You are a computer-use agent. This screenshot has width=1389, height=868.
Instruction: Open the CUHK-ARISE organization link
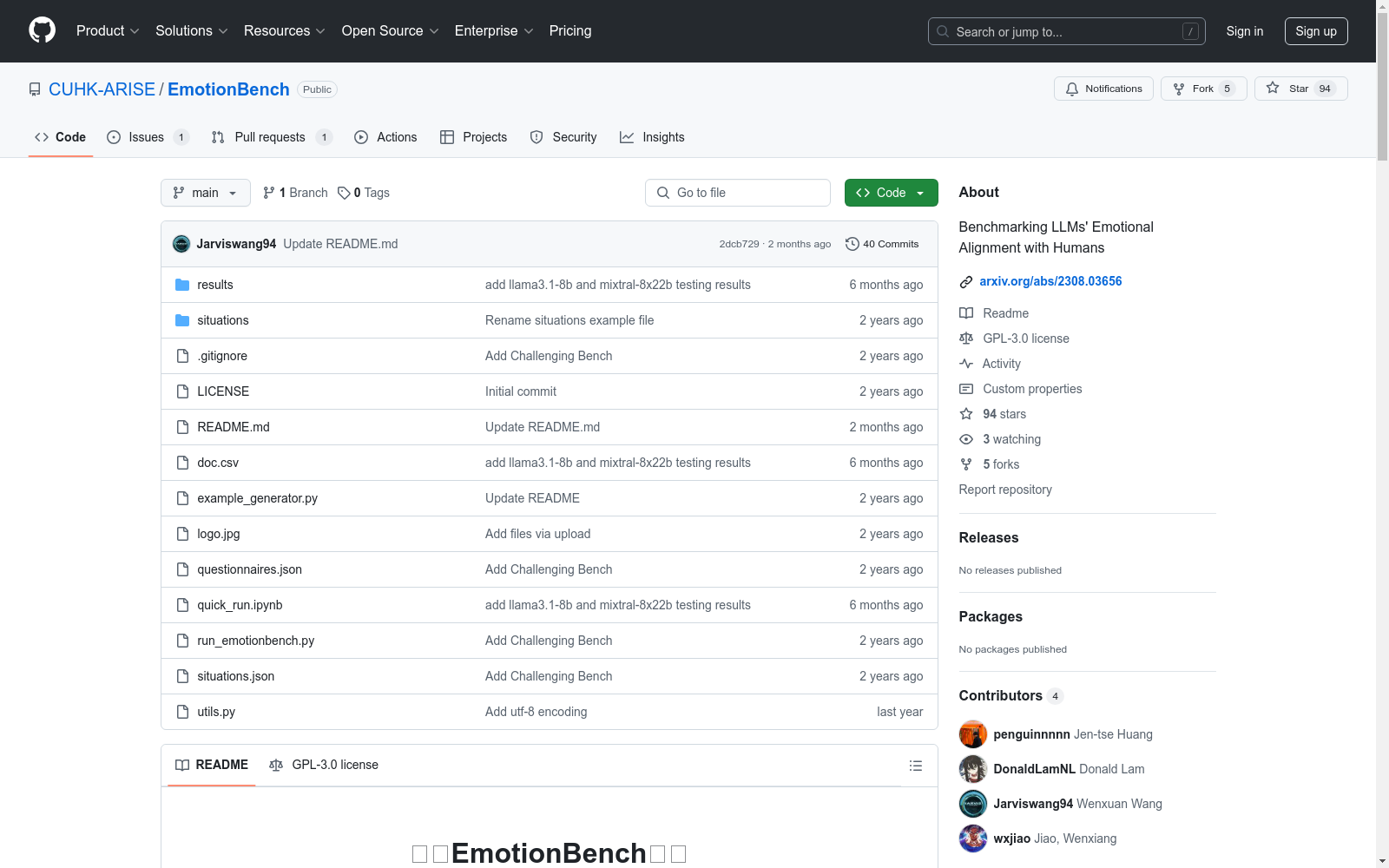coord(102,89)
